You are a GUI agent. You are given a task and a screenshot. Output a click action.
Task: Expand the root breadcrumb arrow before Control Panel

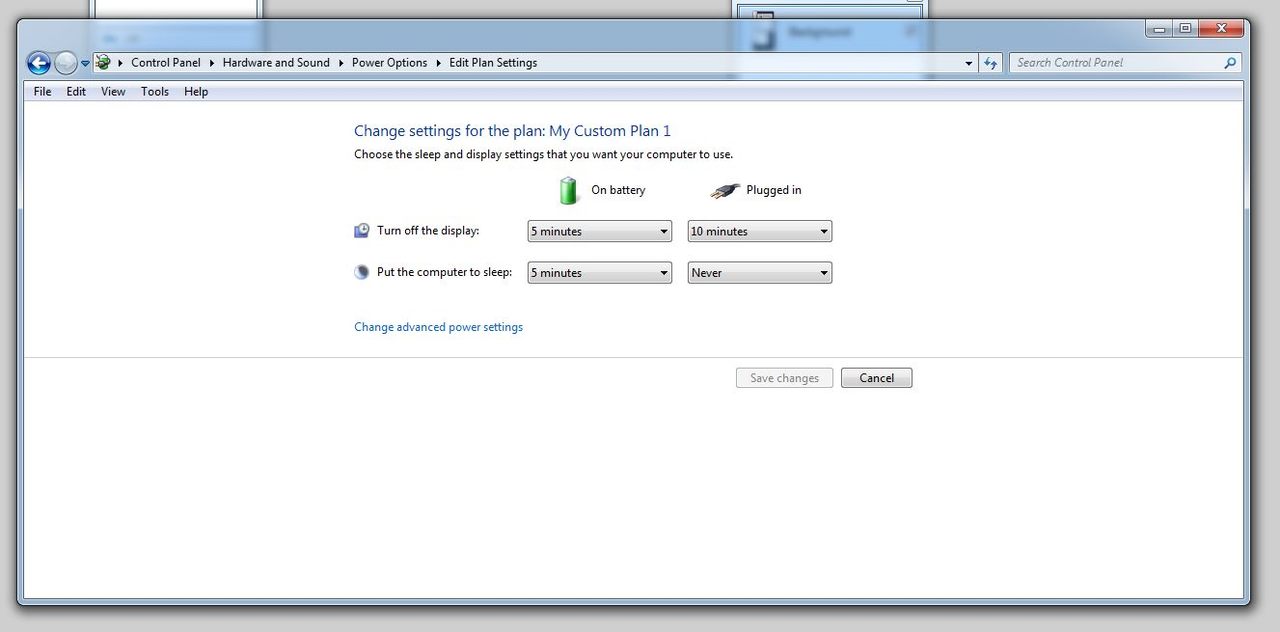coord(120,63)
